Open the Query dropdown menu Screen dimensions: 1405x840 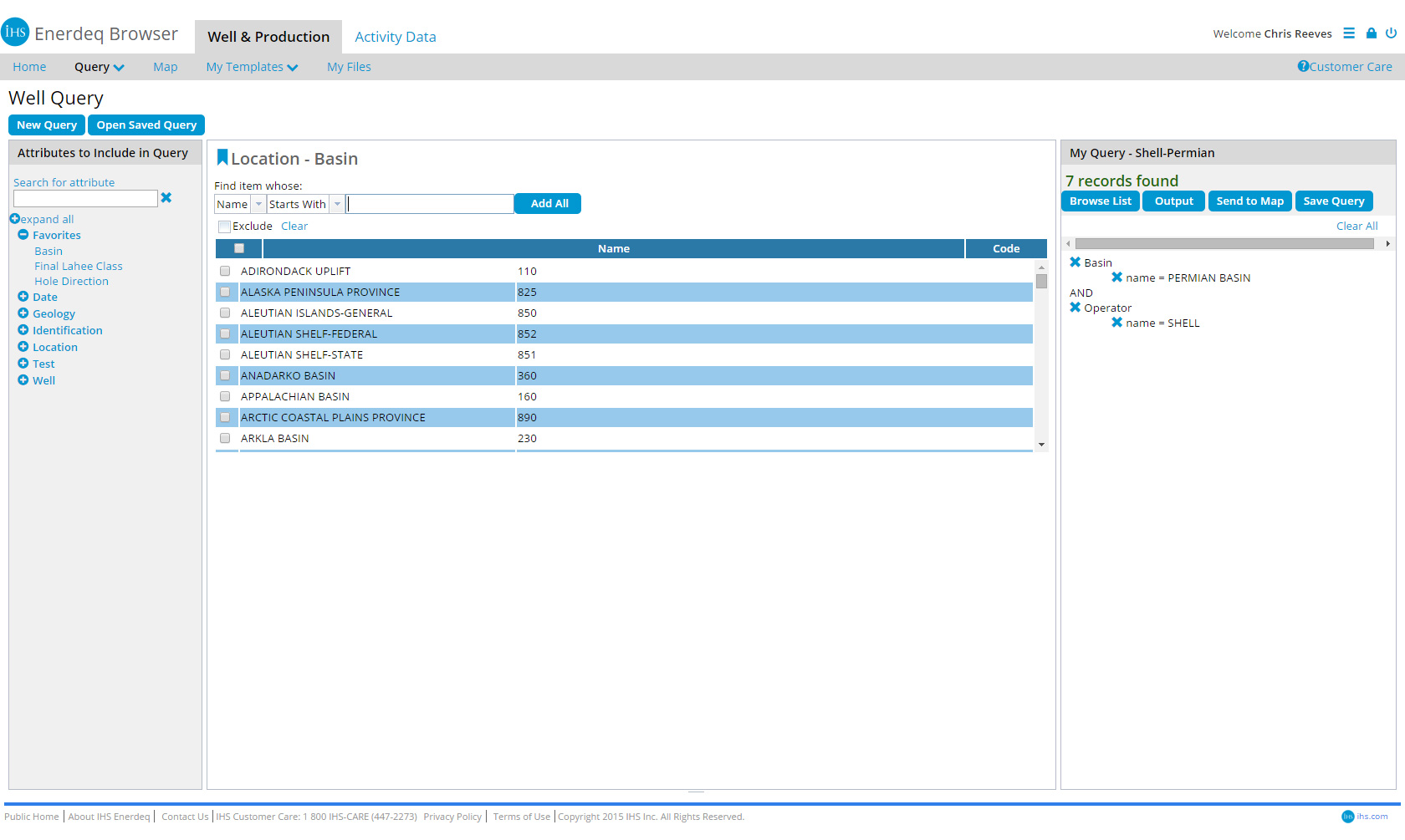[x=99, y=67]
